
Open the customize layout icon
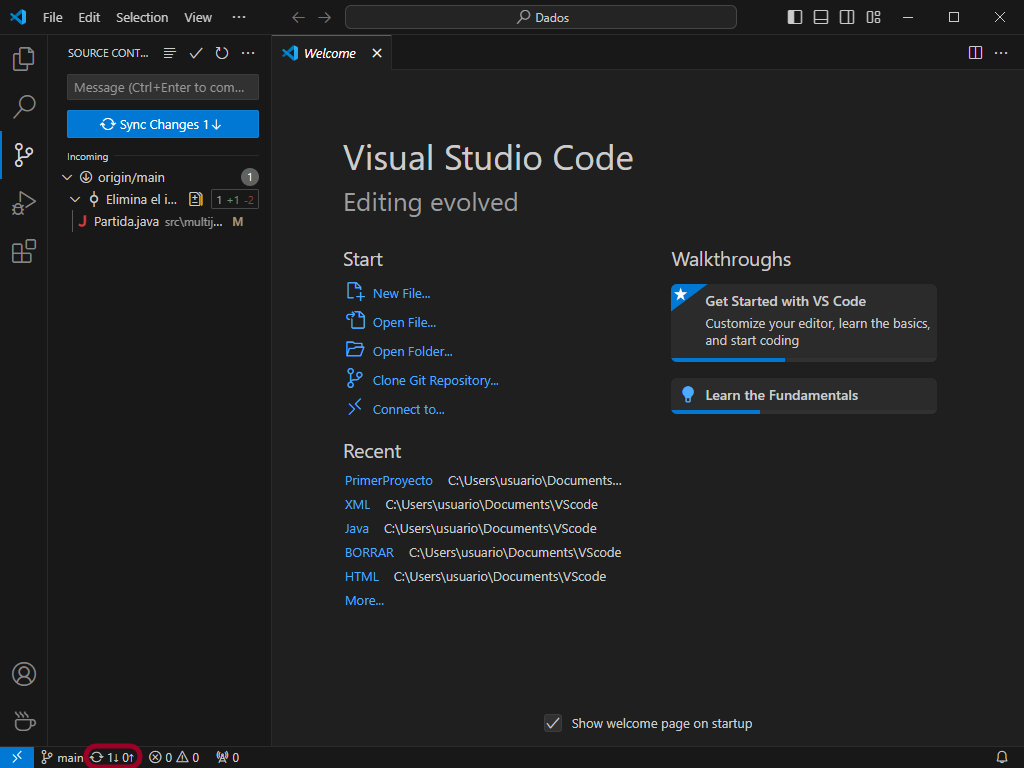(873, 18)
